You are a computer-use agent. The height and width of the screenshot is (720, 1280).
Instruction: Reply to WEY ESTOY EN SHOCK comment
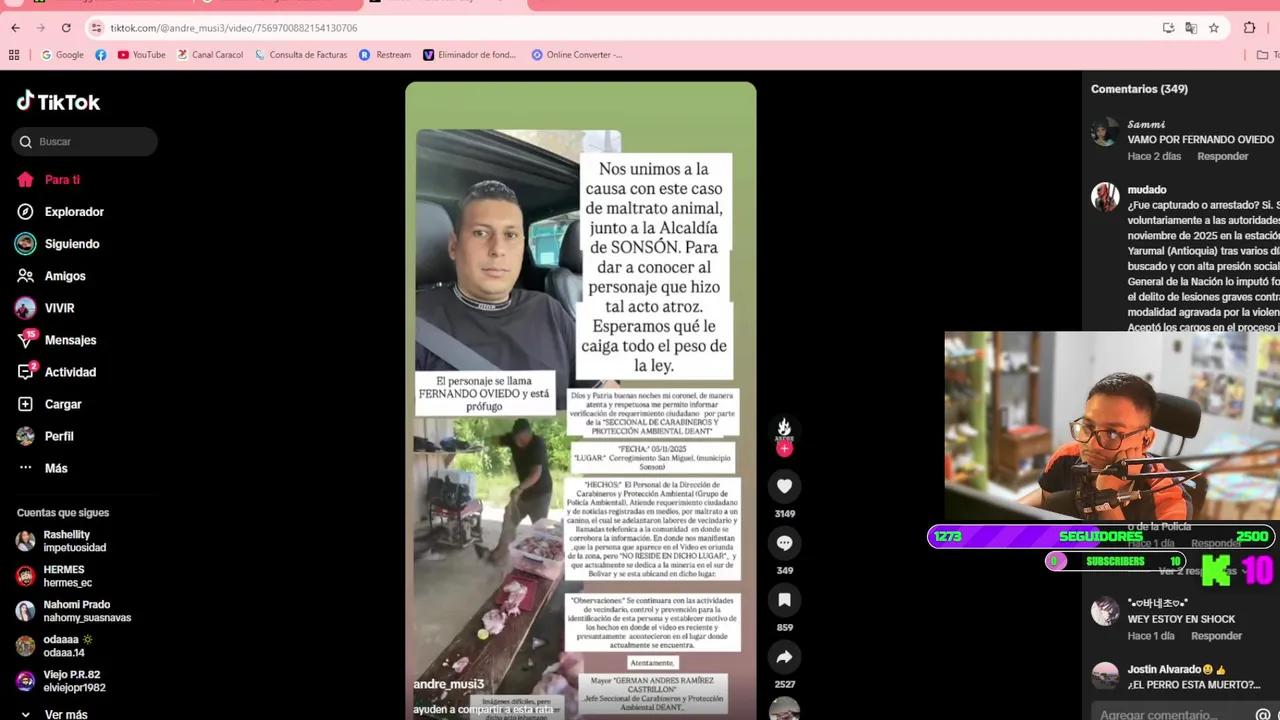(x=1216, y=636)
